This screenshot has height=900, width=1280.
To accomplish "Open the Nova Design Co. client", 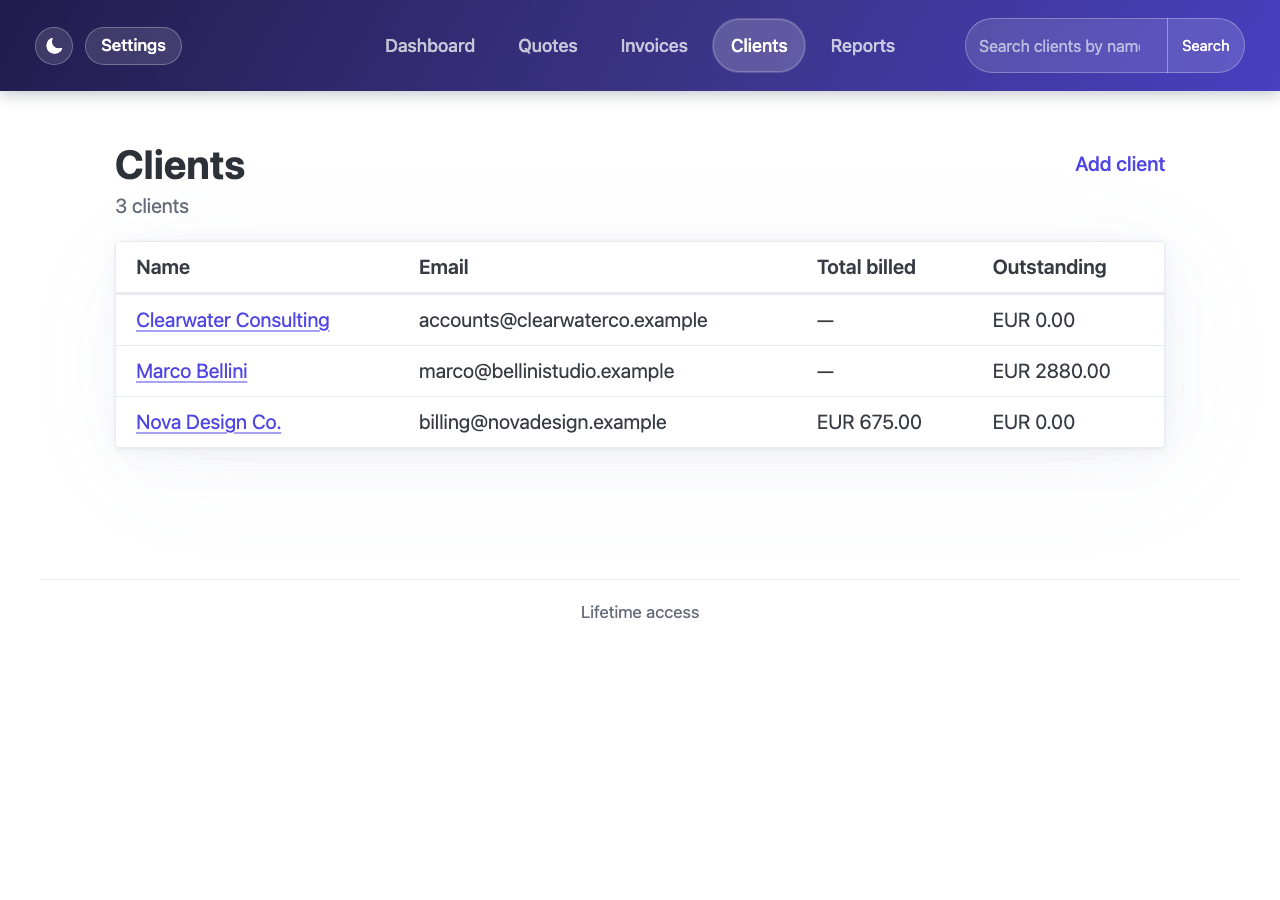I will 209,422.
